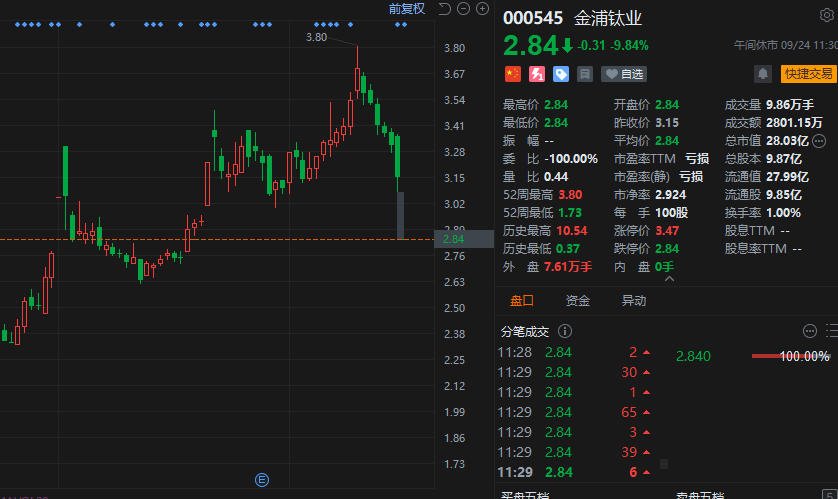Image resolution: width=838 pixels, height=499 pixels.
Task: Click the 快捷交易 quick trade button
Action: (x=808, y=74)
